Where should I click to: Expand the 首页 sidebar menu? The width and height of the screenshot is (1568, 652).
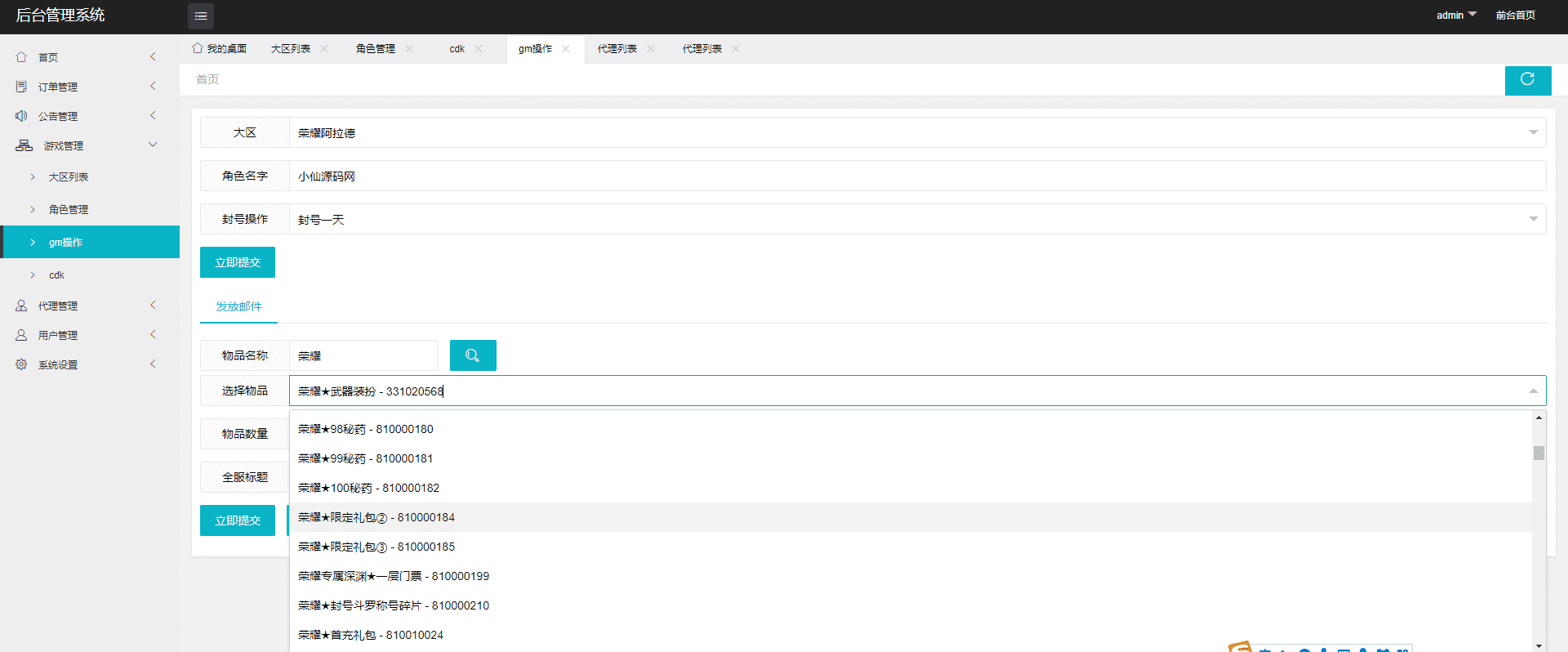(153, 56)
